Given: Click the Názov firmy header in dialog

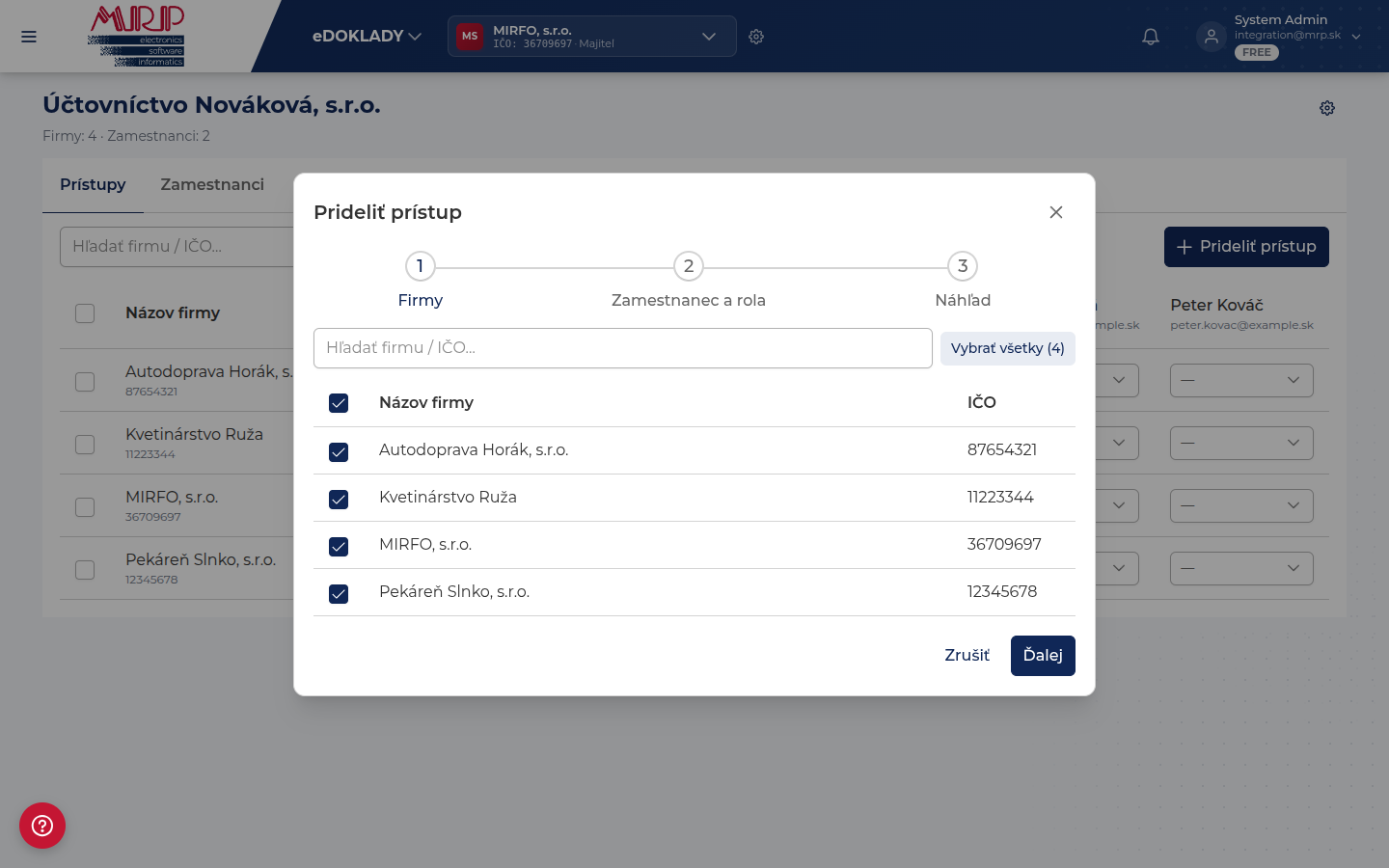Looking at the screenshot, I should tap(426, 403).
